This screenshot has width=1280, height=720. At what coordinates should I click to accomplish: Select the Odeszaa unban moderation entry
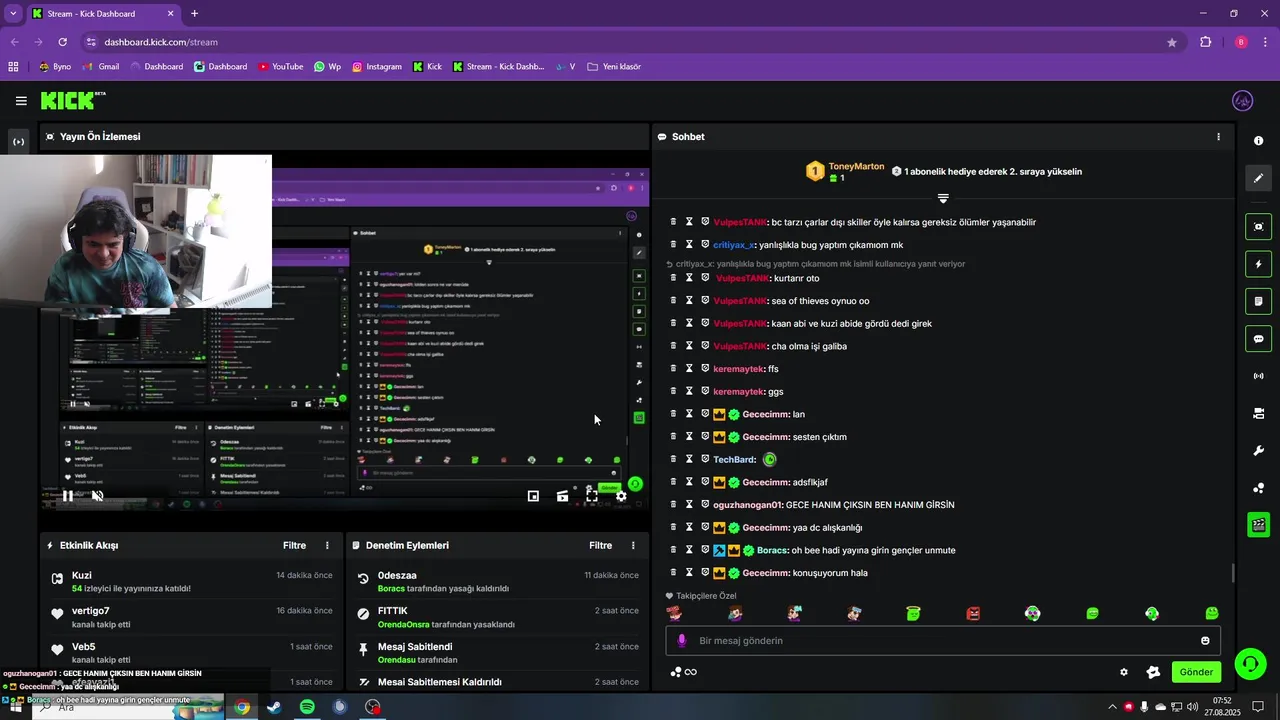click(497, 582)
